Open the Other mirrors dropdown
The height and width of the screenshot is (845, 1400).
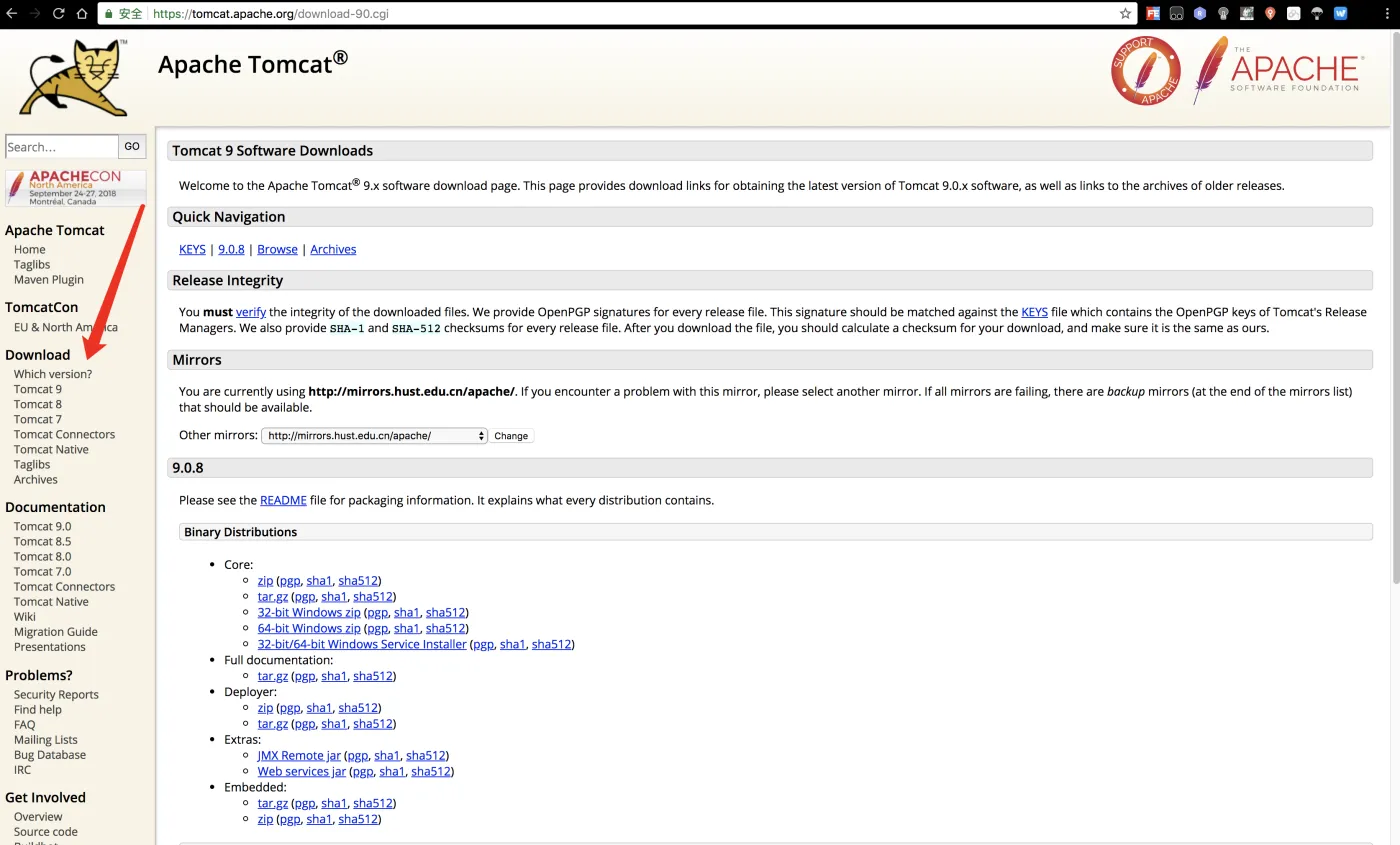tap(373, 435)
